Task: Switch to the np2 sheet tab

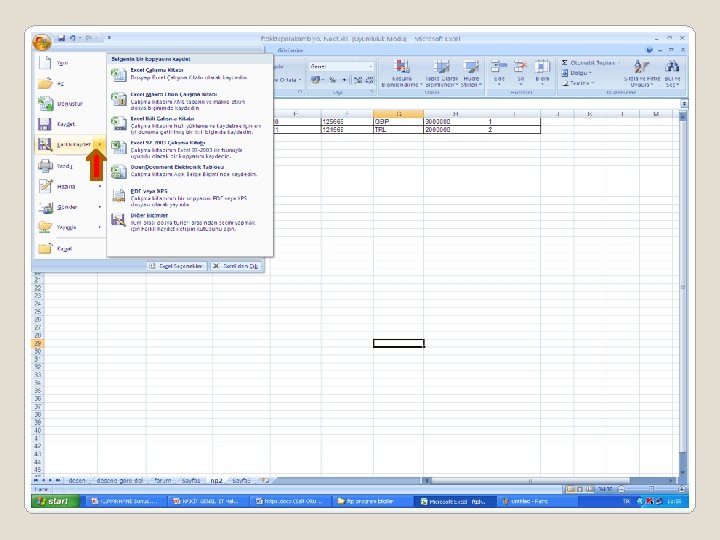Action: [216, 480]
